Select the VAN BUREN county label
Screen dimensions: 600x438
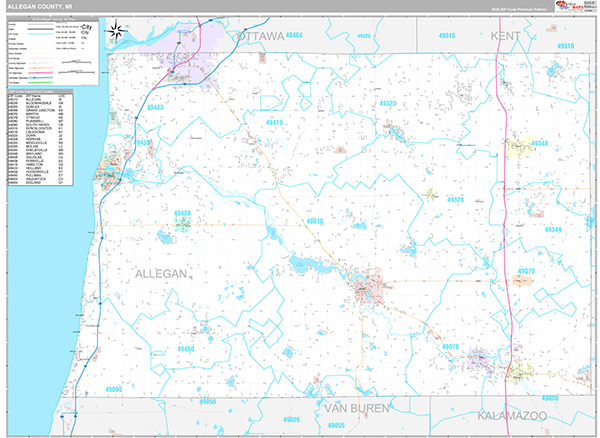tap(357, 409)
